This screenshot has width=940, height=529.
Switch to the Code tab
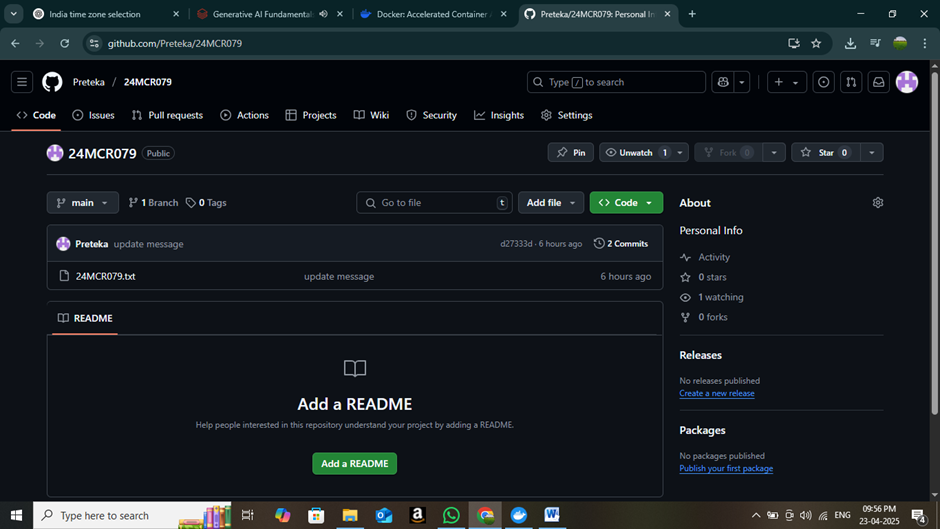coord(37,115)
